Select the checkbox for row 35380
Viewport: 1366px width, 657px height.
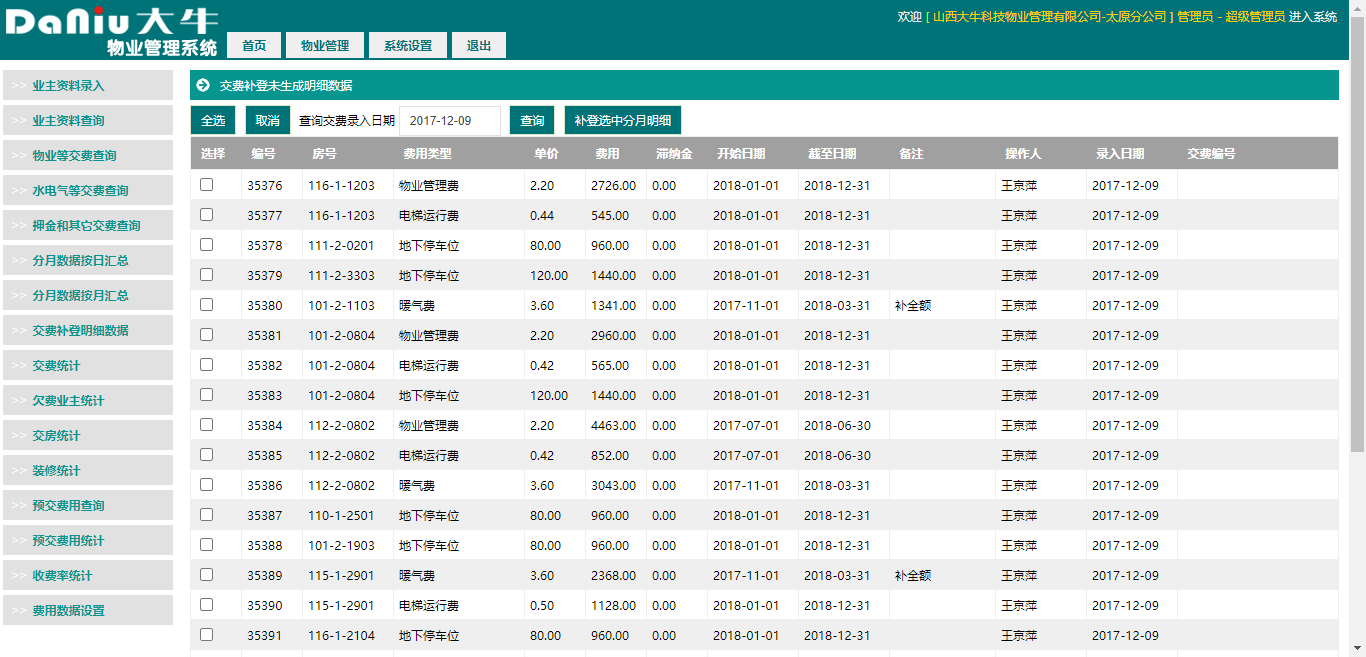point(207,305)
